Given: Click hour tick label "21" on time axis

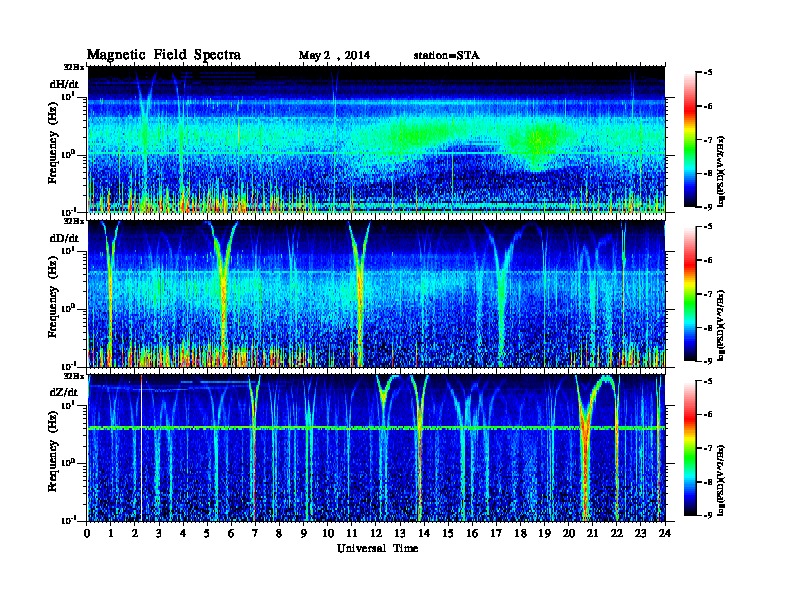Looking at the screenshot, I should pyautogui.click(x=592, y=534).
